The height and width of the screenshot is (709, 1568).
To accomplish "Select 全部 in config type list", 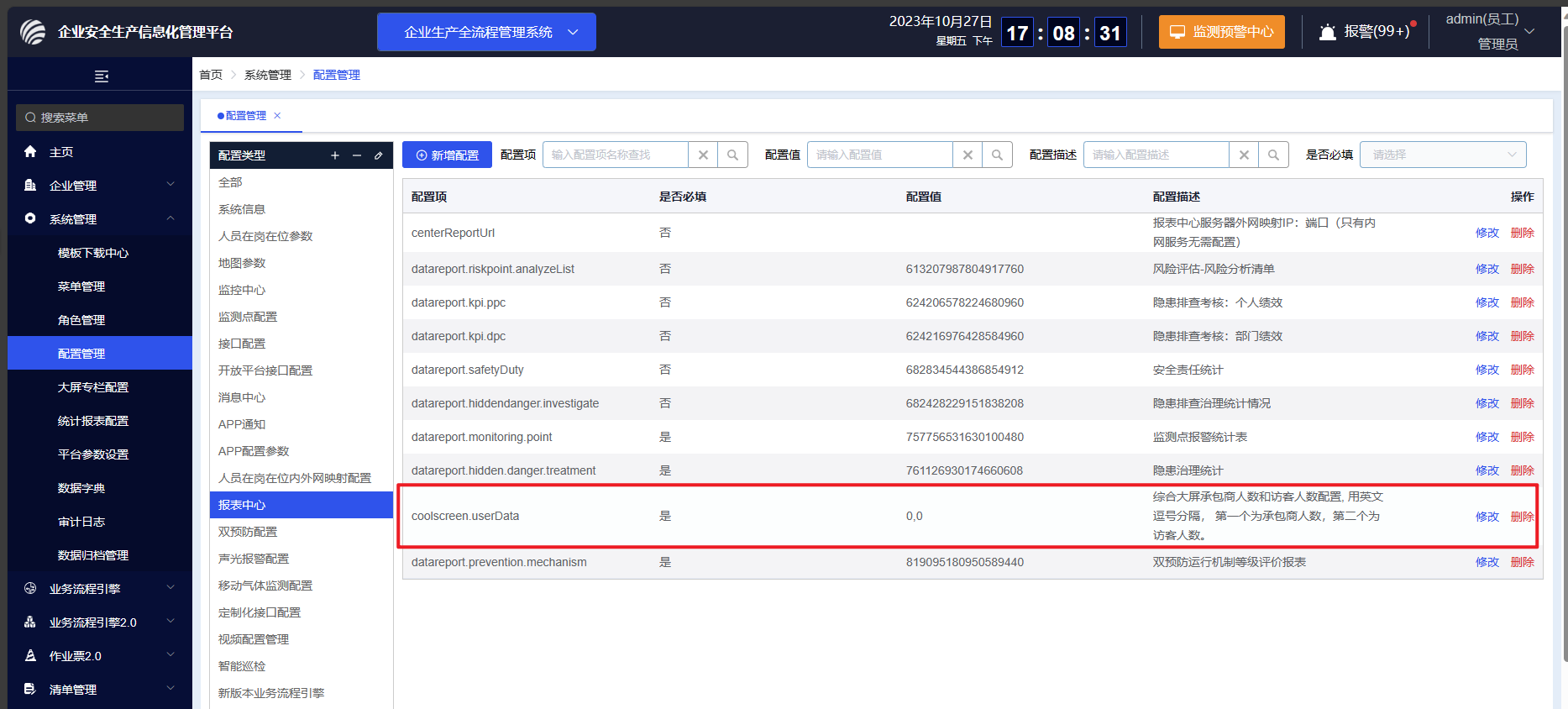I will pos(302,182).
